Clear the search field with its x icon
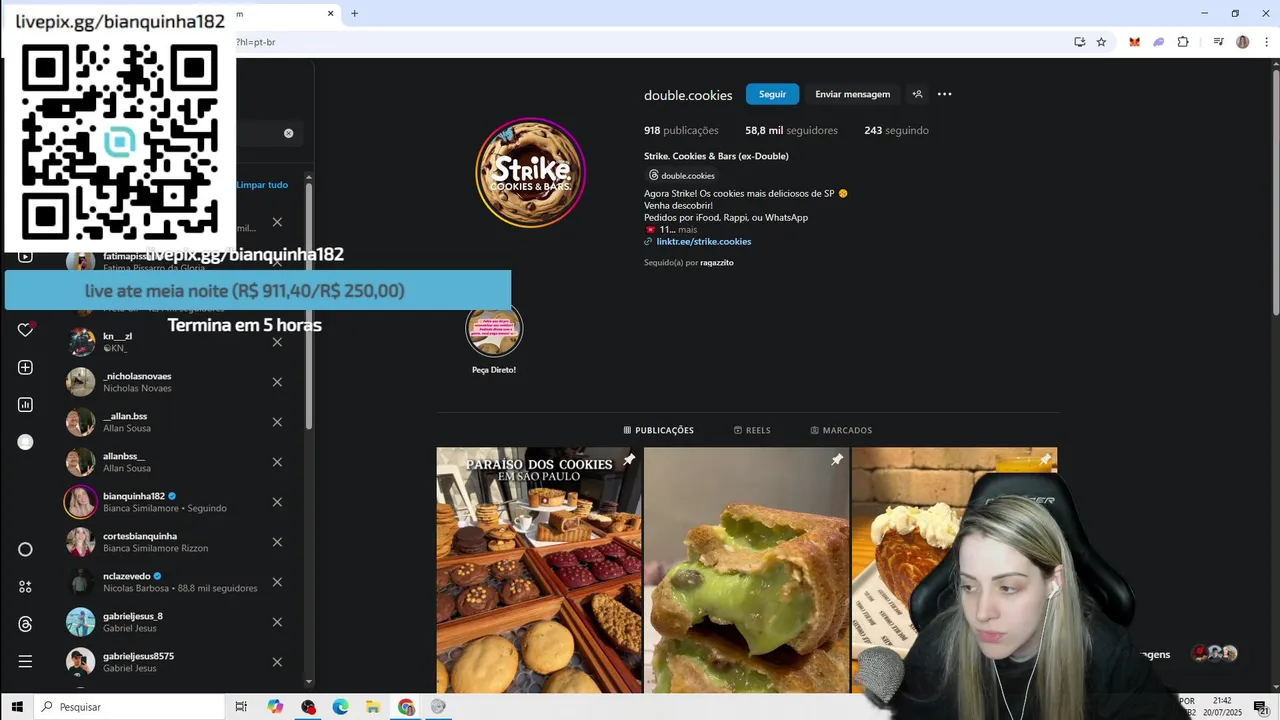Screen dimensions: 1280x720 click(288, 133)
